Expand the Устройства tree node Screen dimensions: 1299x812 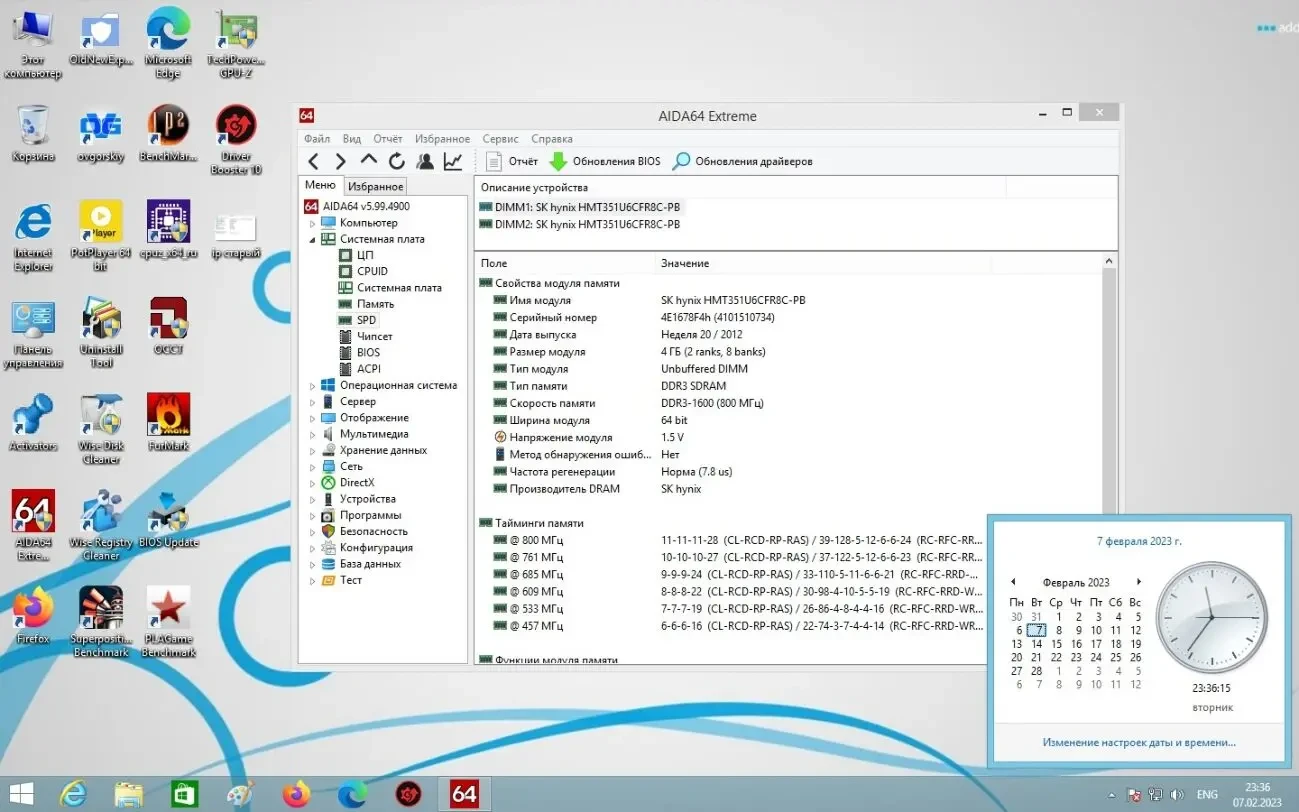313,498
